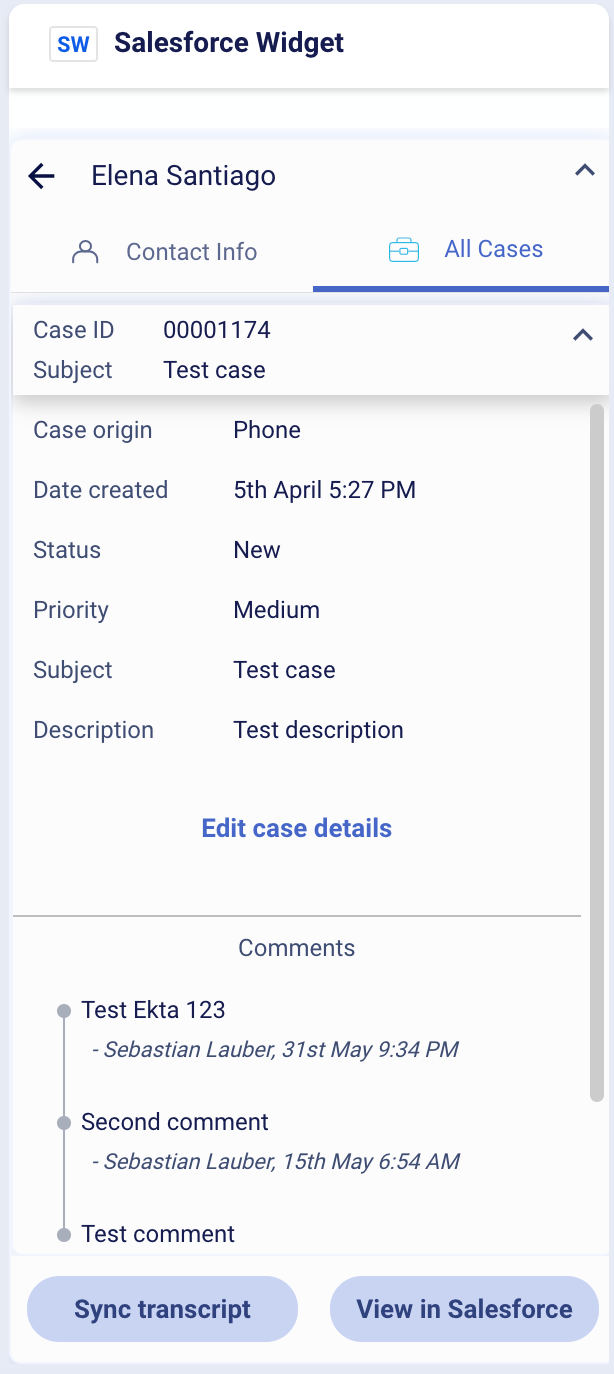This screenshot has width=614, height=1374.
Task: Open Edit case details link
Action: (x=297, y=828)
